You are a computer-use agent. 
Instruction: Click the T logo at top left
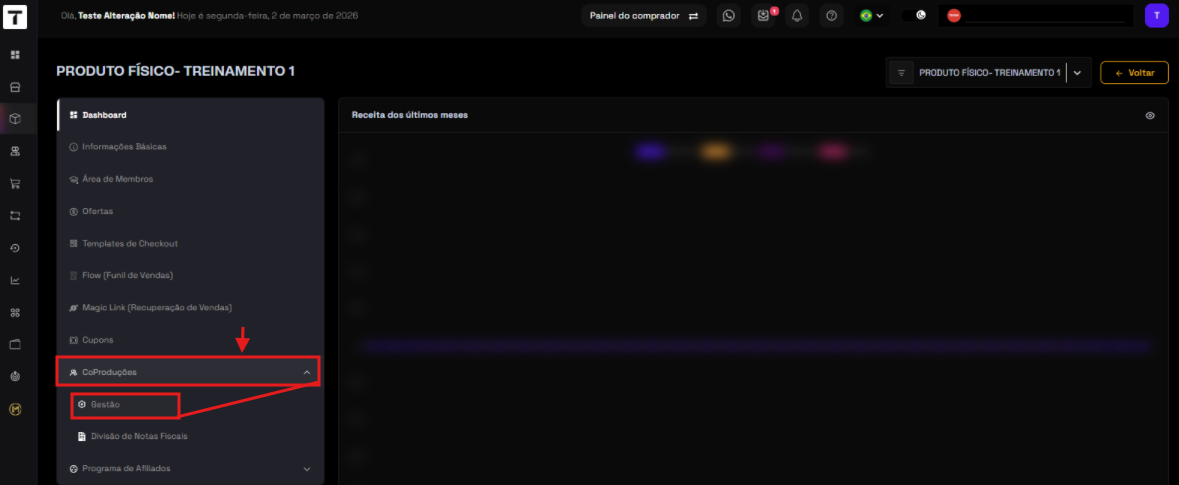[x=15, y=17]
